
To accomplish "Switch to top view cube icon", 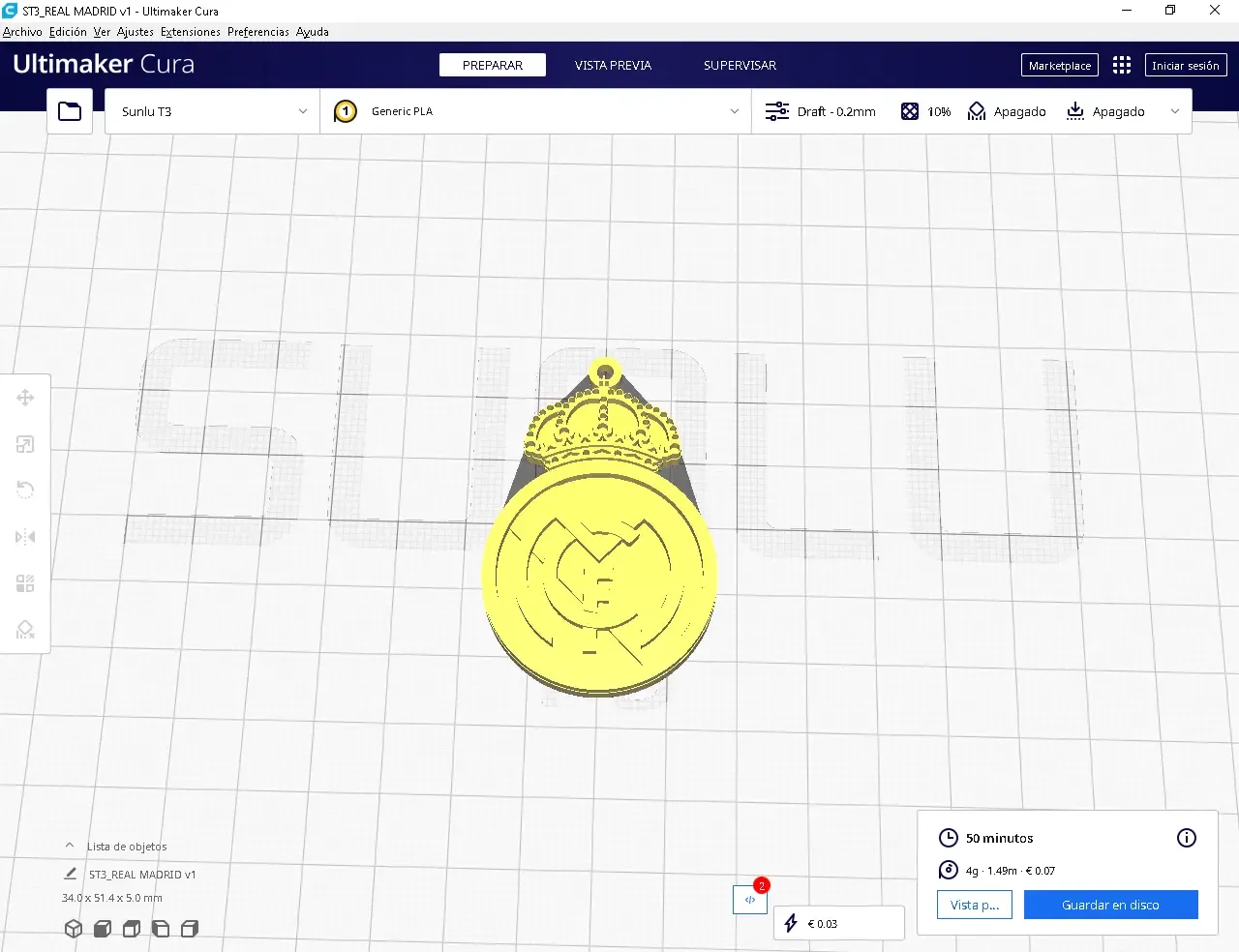I will (132, 929).
